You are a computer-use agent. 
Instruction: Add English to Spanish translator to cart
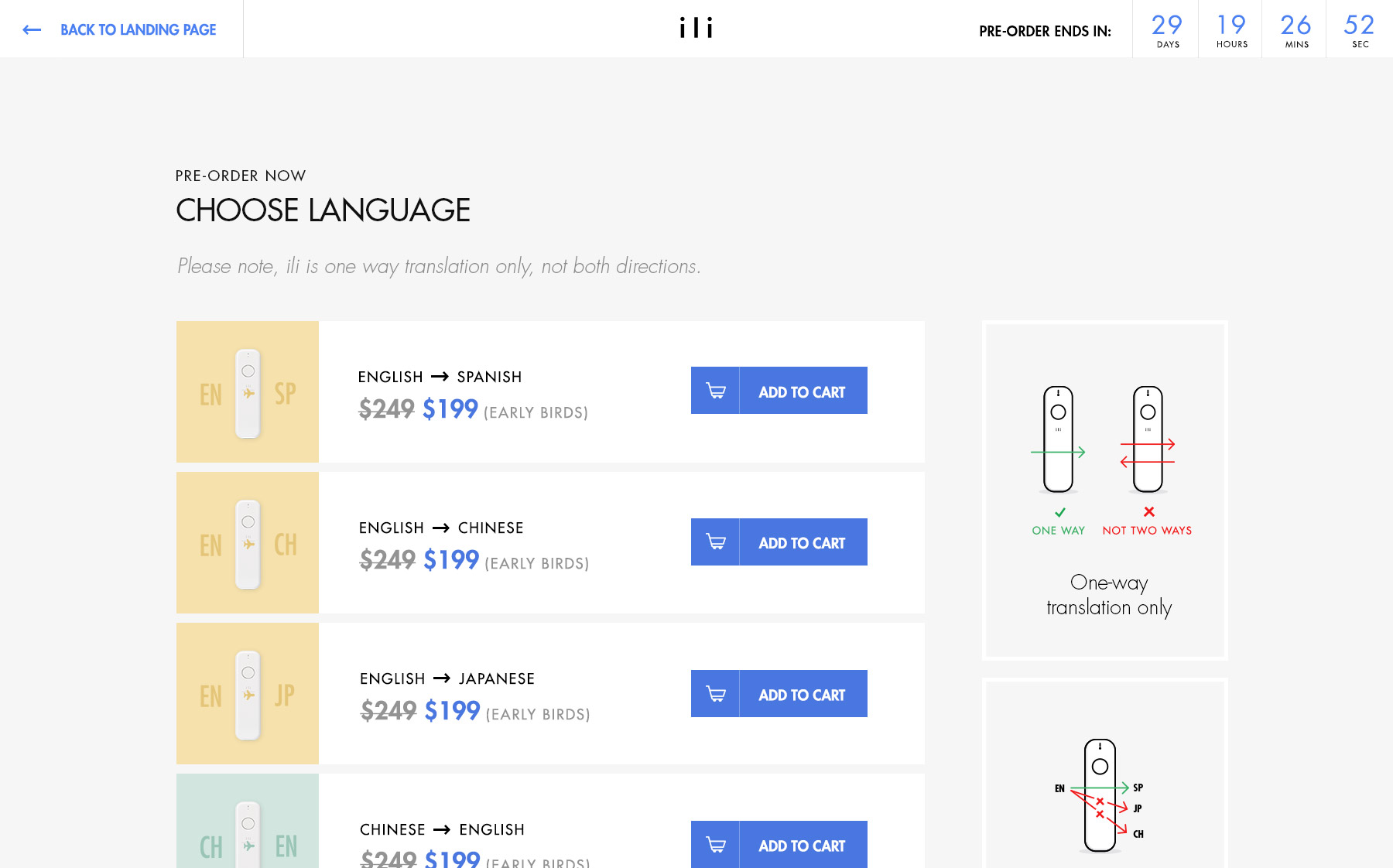(802, 391)
